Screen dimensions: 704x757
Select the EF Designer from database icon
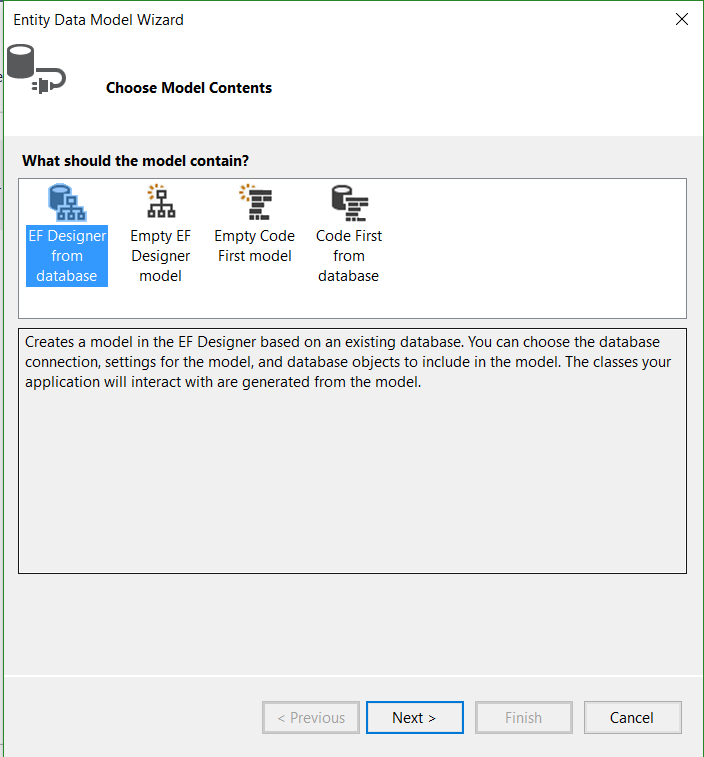[67, 203]
